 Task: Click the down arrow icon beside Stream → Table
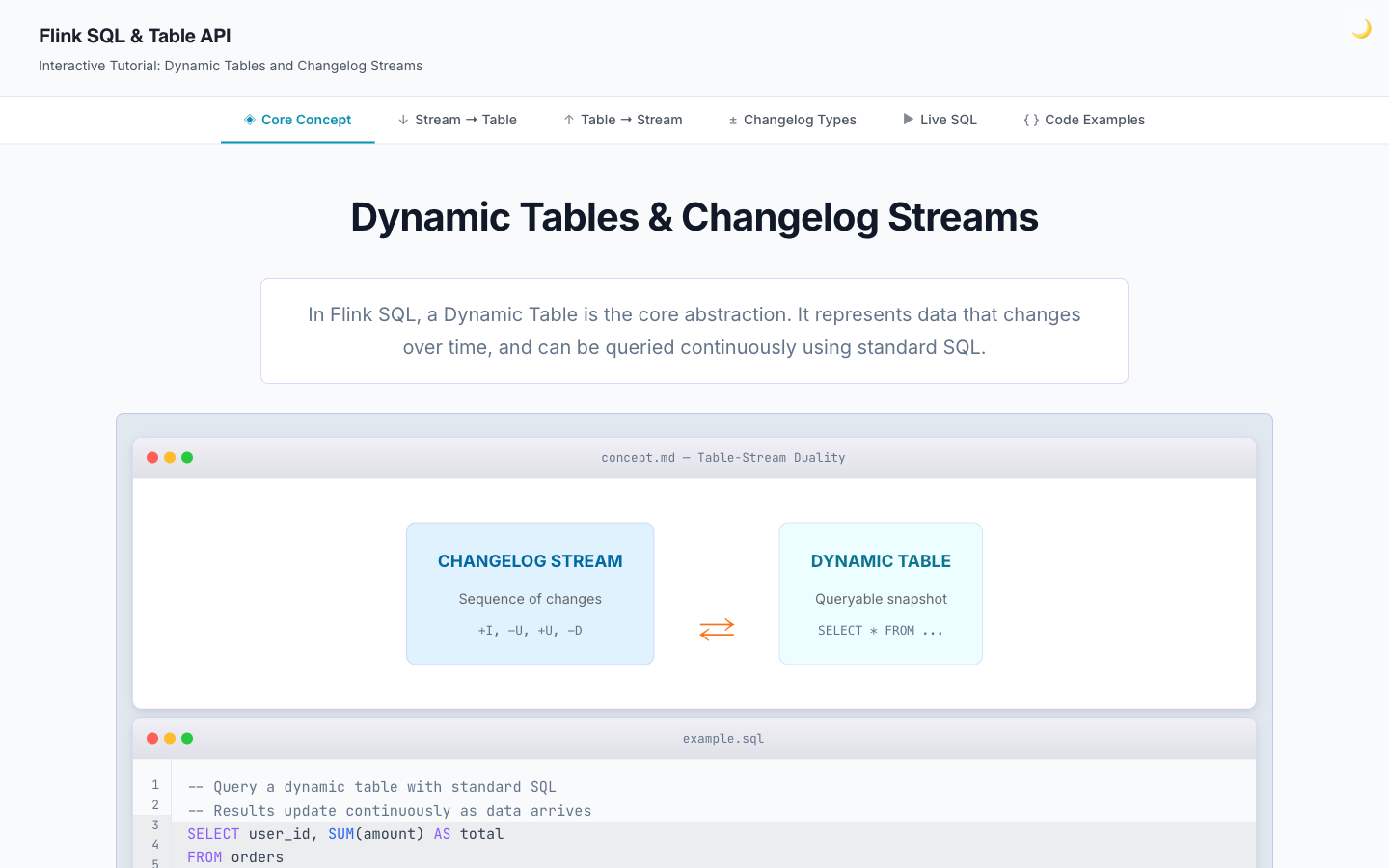(x=403, y=120)
